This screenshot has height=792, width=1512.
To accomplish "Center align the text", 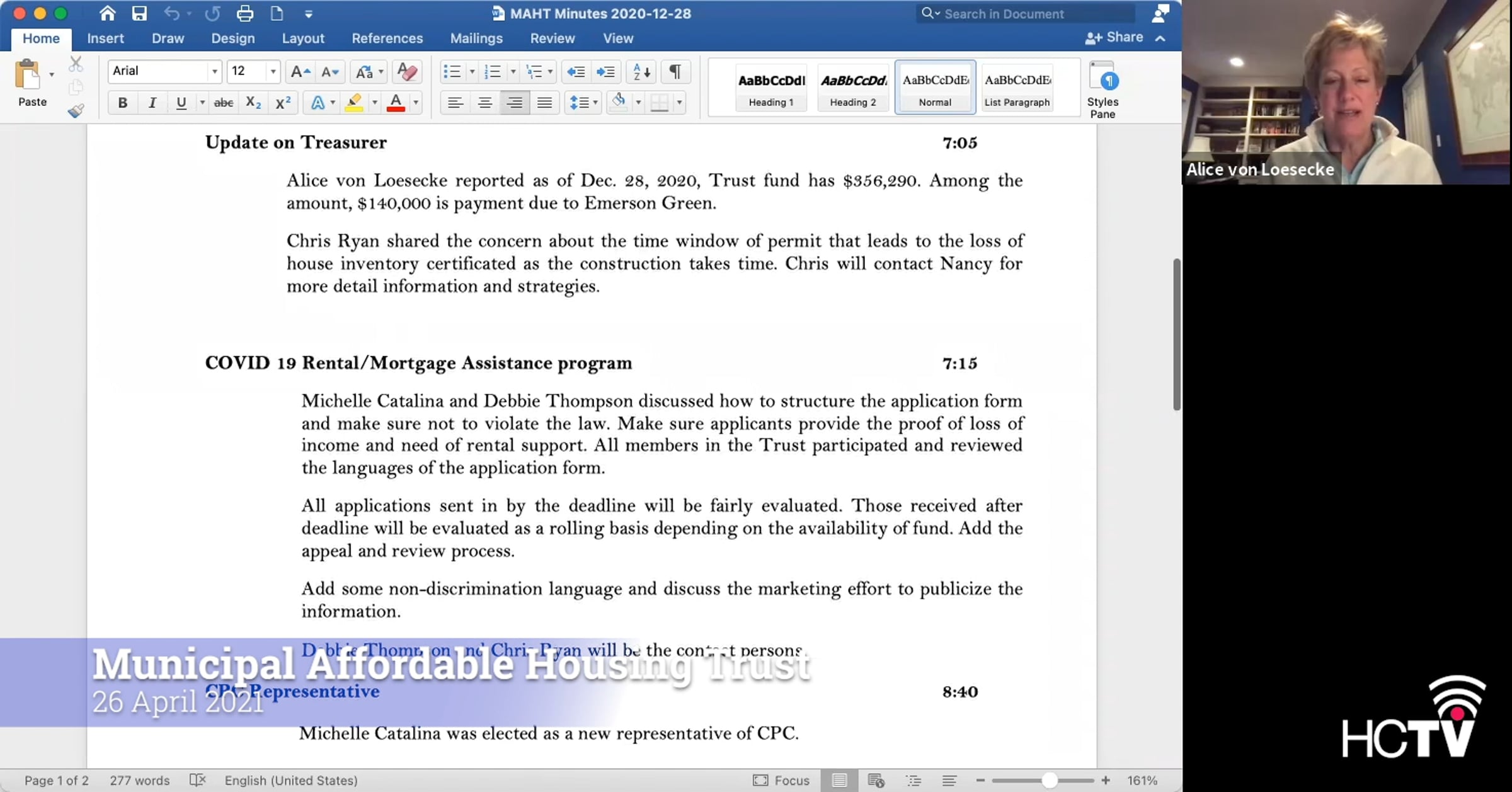I will 484,103.
